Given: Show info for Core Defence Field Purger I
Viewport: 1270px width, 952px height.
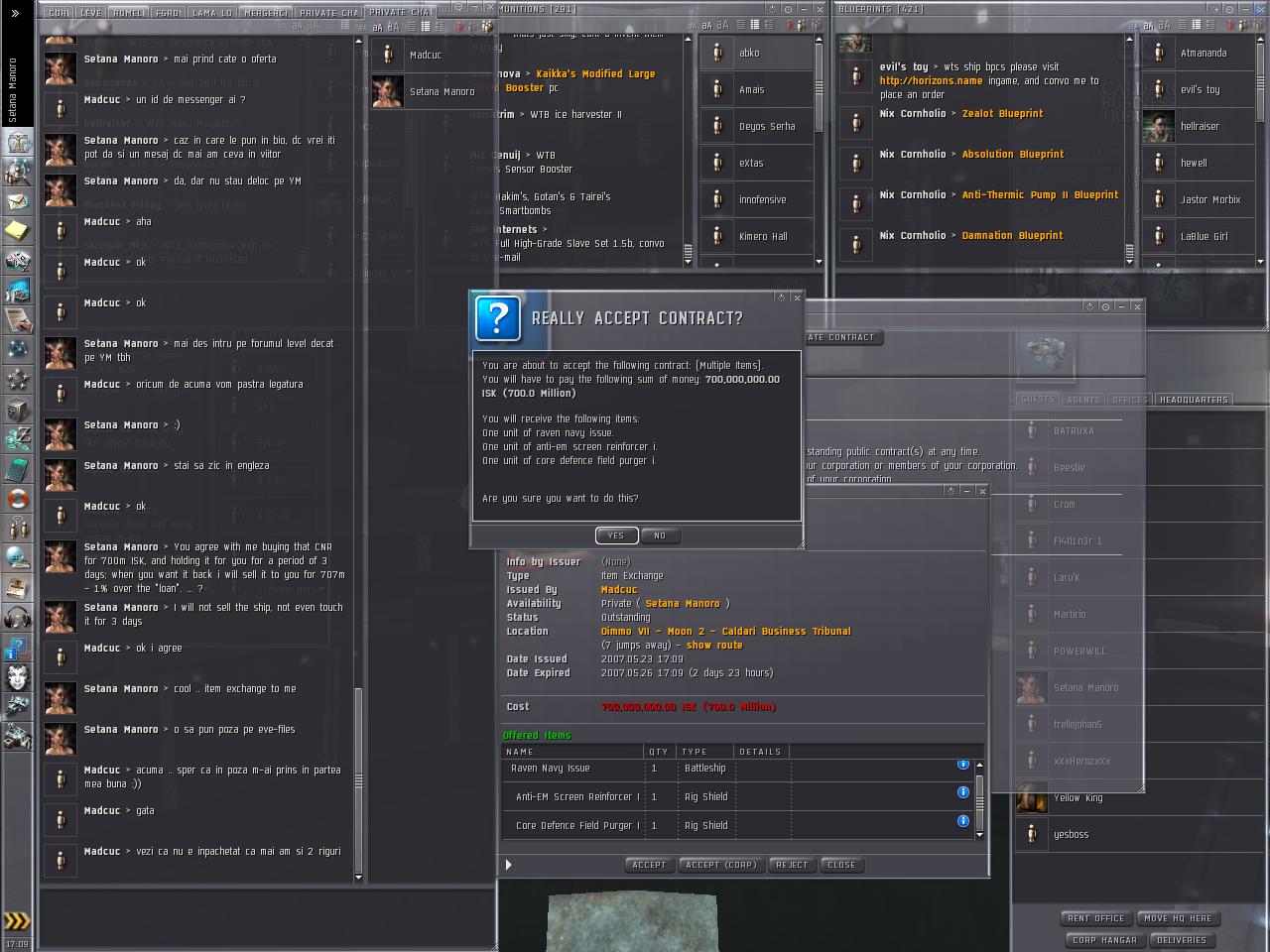Looking at the screenshot, I should 962,821.
